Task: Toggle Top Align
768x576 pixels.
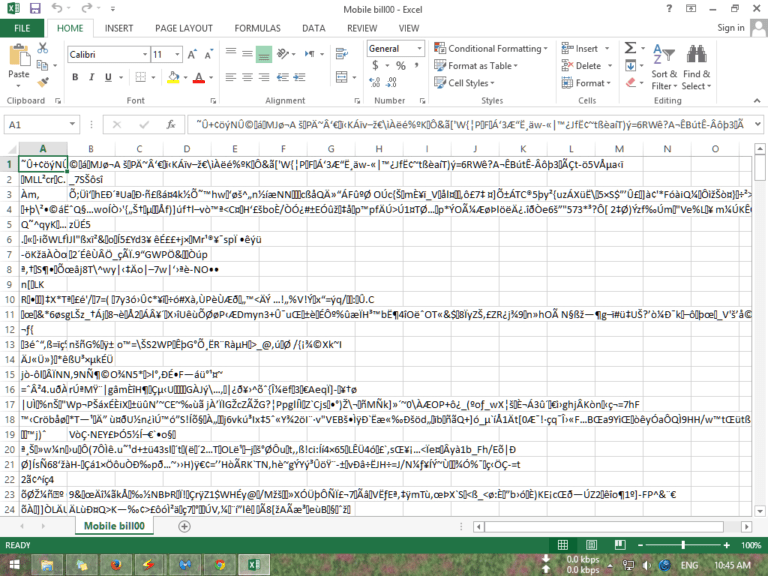Action: pos(231,53)
